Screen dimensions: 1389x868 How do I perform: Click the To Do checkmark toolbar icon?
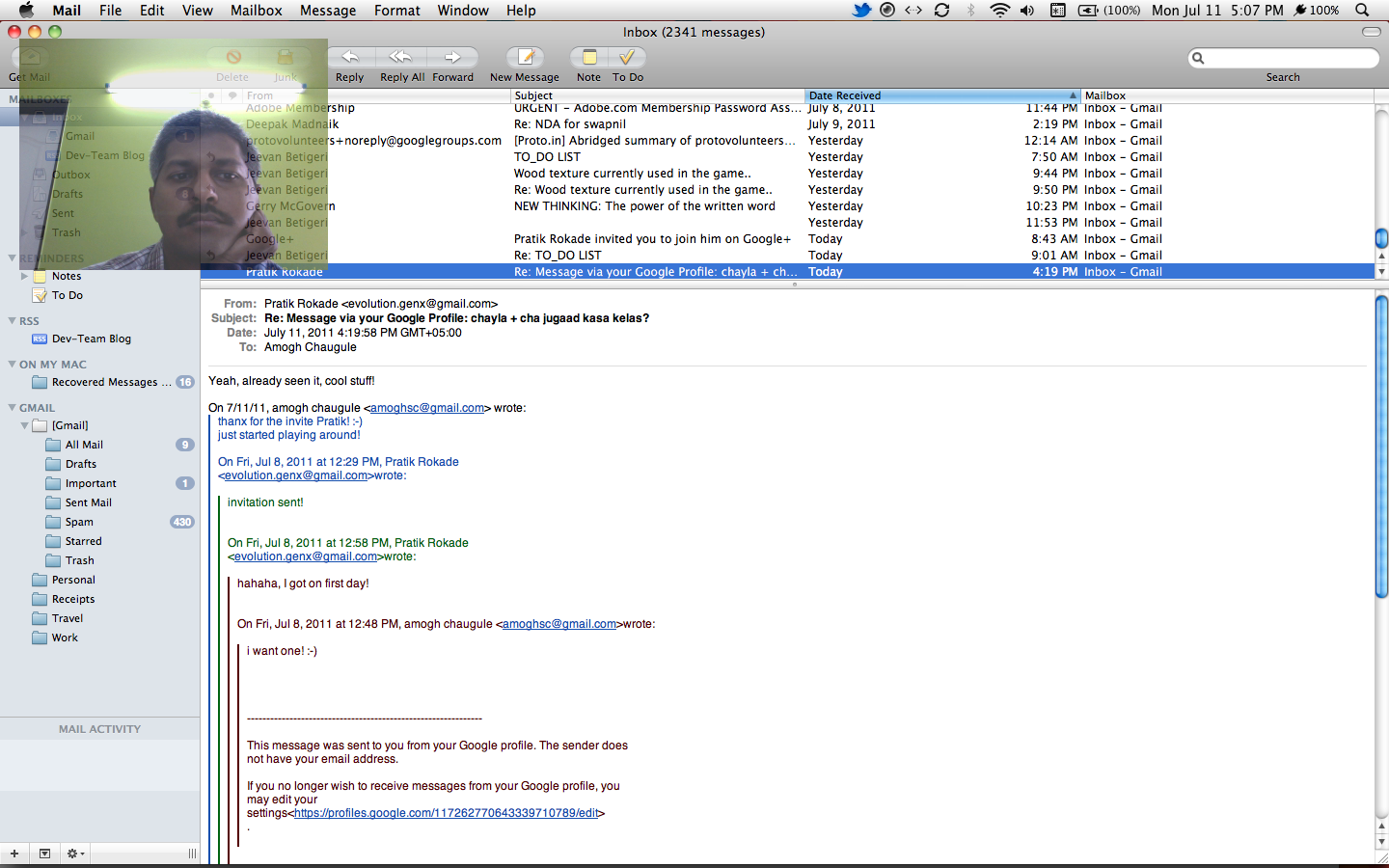pos(627,58)
